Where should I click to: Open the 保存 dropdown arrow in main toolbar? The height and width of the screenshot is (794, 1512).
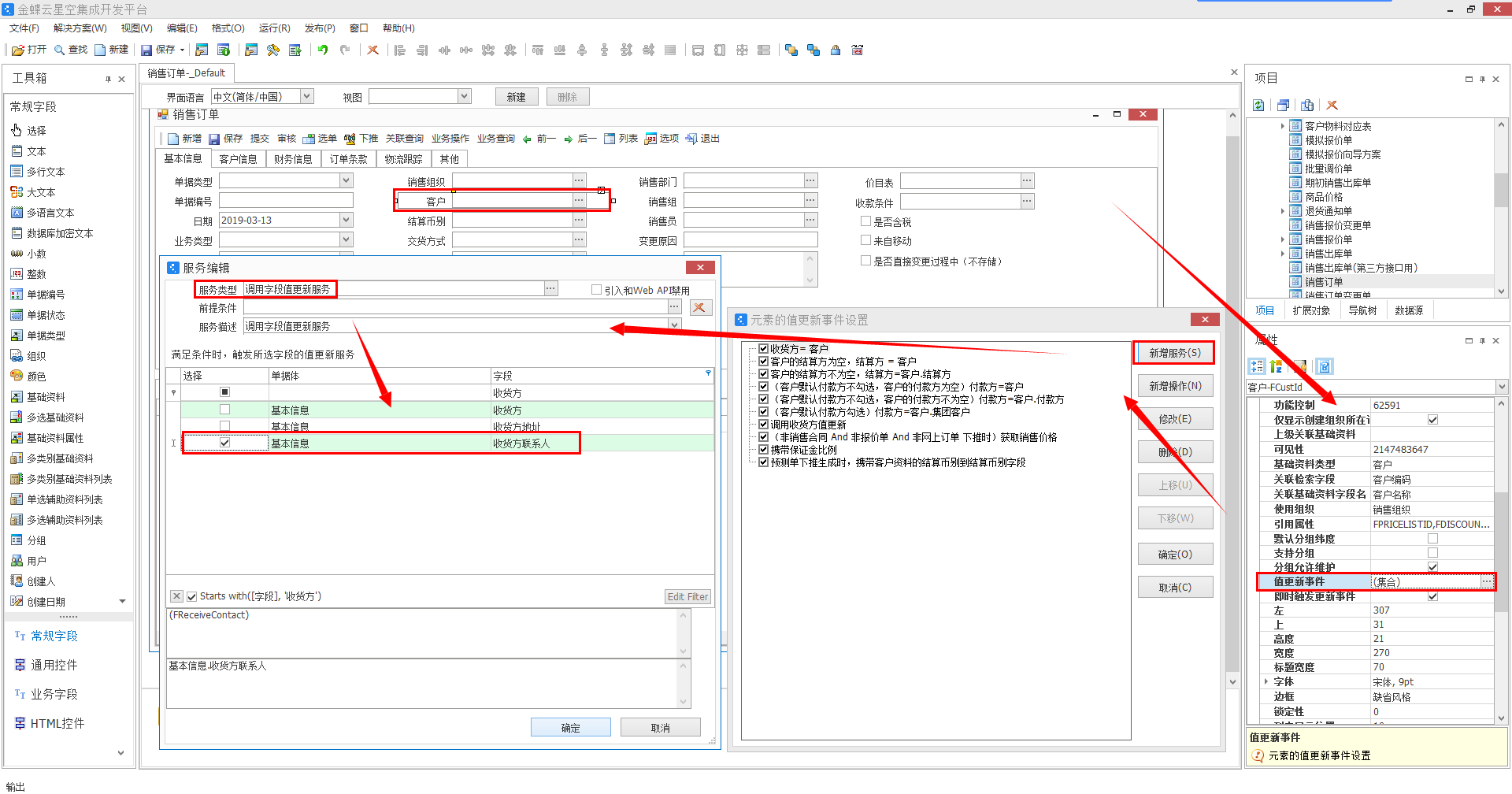point(183,50)
